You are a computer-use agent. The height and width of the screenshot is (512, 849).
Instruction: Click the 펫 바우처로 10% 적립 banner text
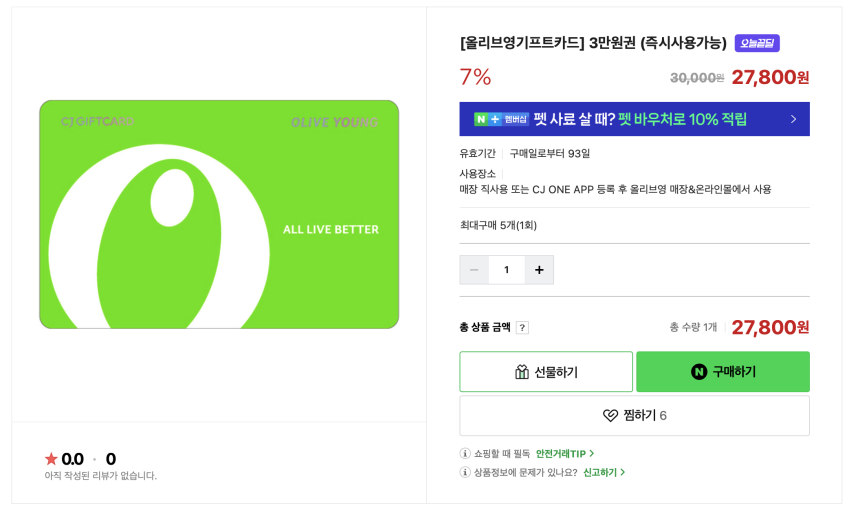pyautogui.click(x=682, y=119)
